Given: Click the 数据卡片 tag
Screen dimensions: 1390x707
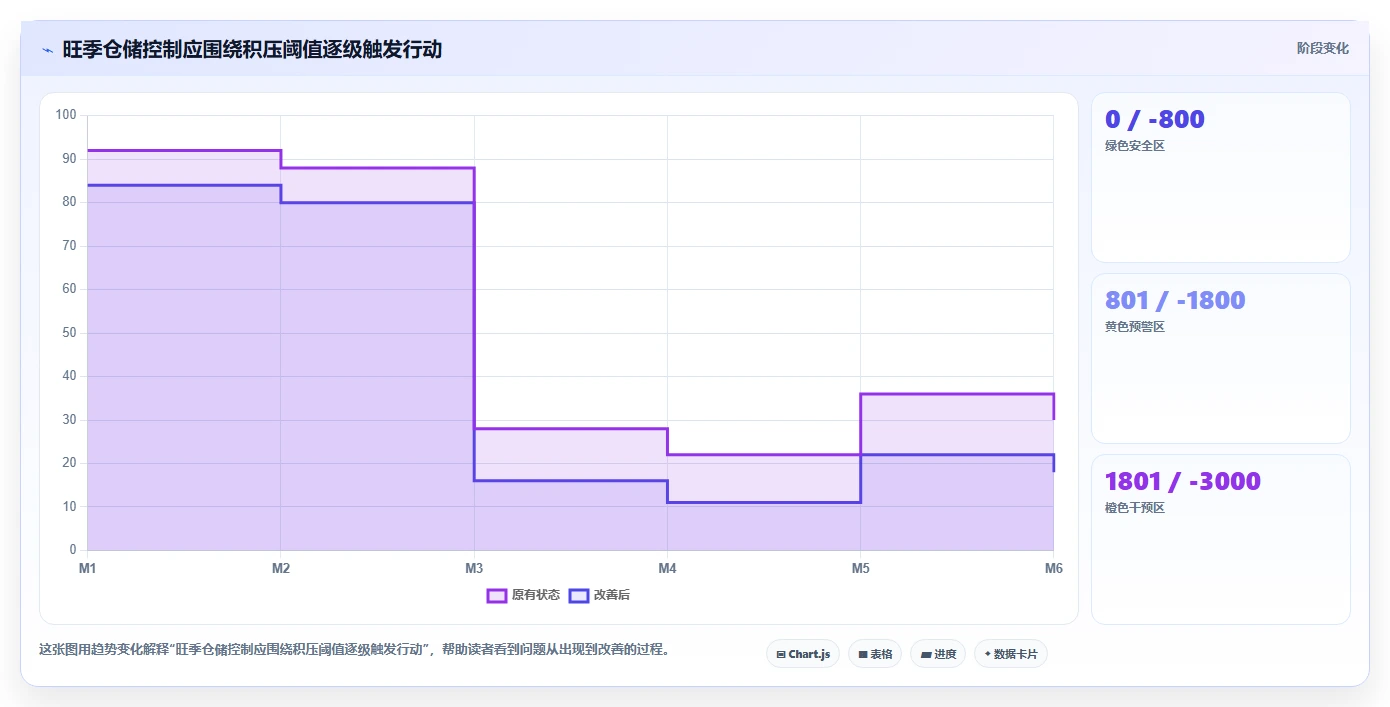Looking at the screenshot, I should point(1011,654).
